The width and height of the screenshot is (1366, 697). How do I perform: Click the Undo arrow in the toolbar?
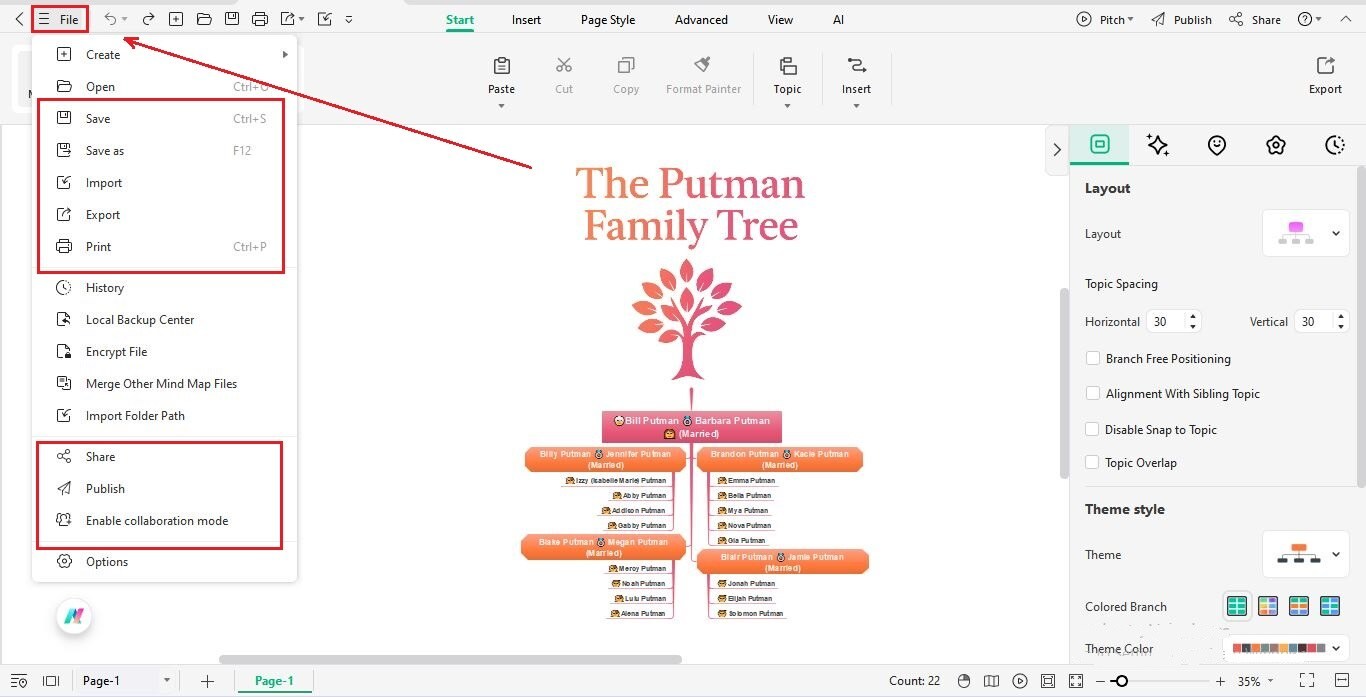point(108,18)
